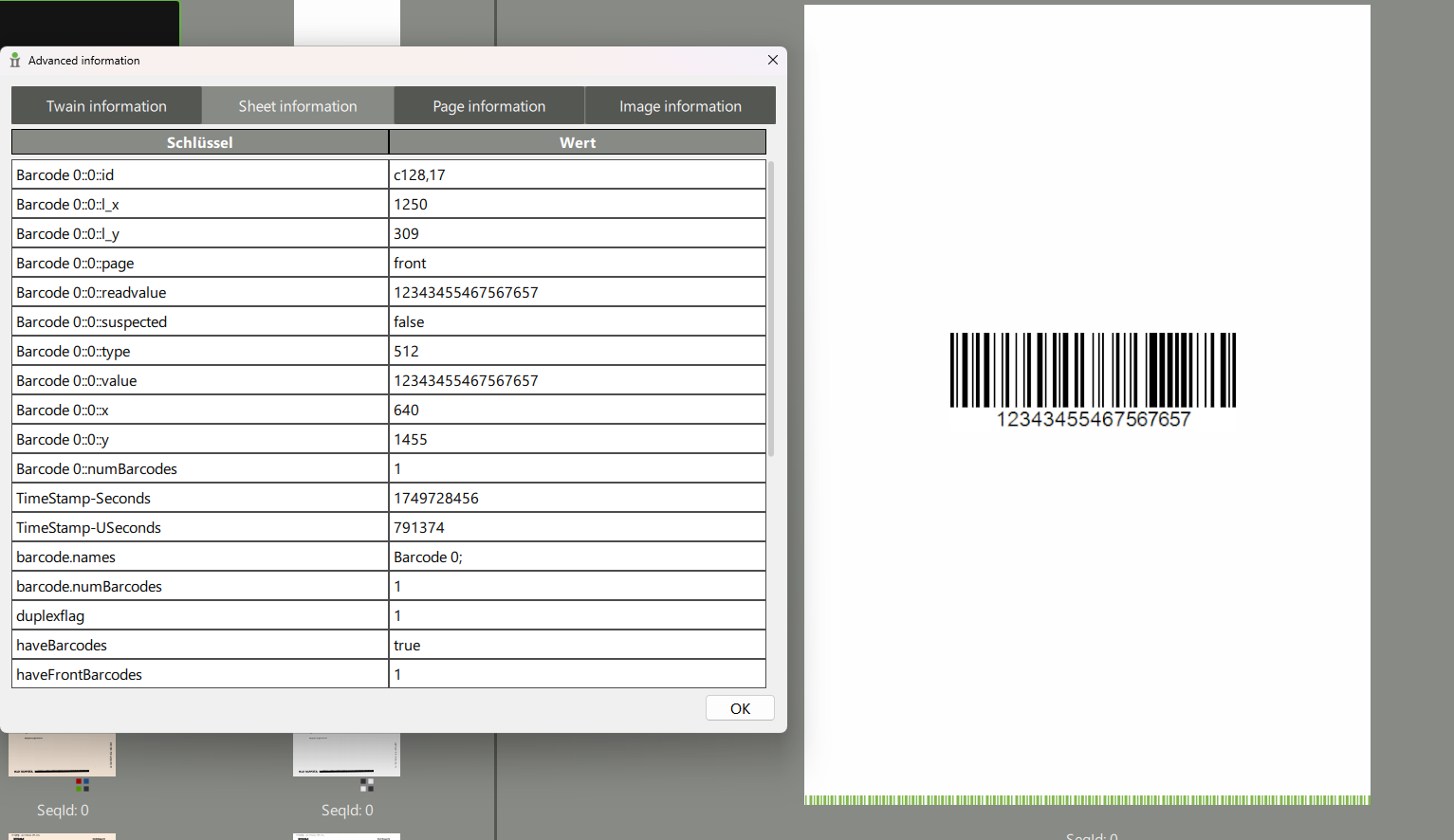
Task: Select the 1455 value cell
Action: click(578, 439)
